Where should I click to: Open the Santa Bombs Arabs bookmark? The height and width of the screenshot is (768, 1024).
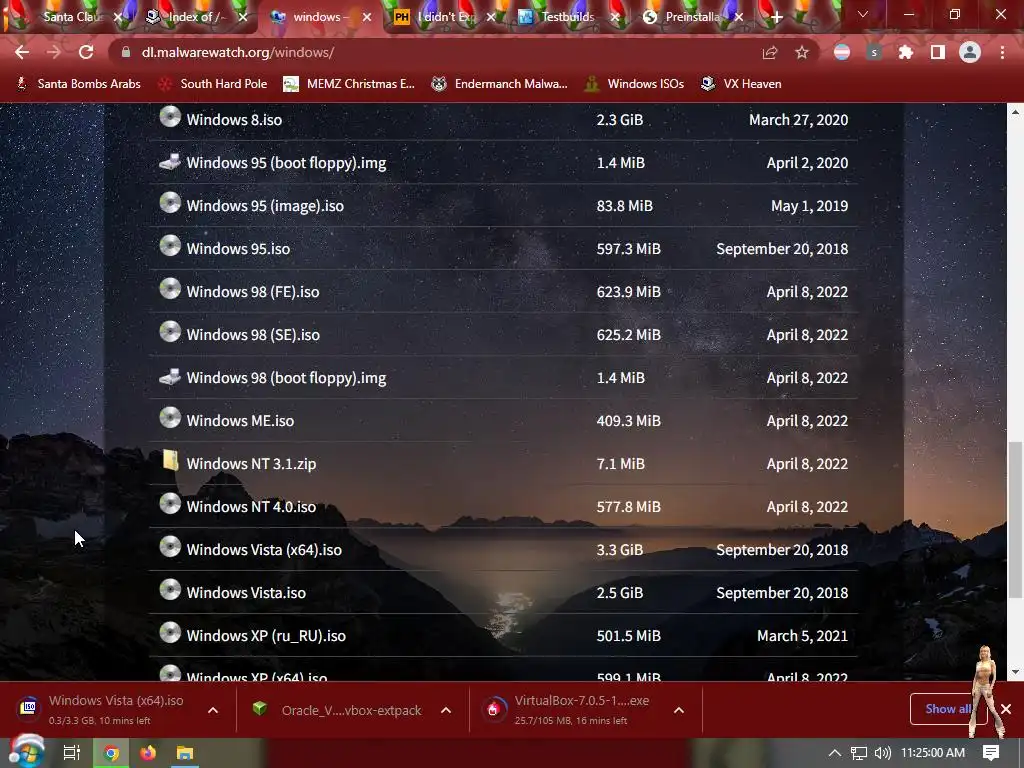click(x=78, y=84)
